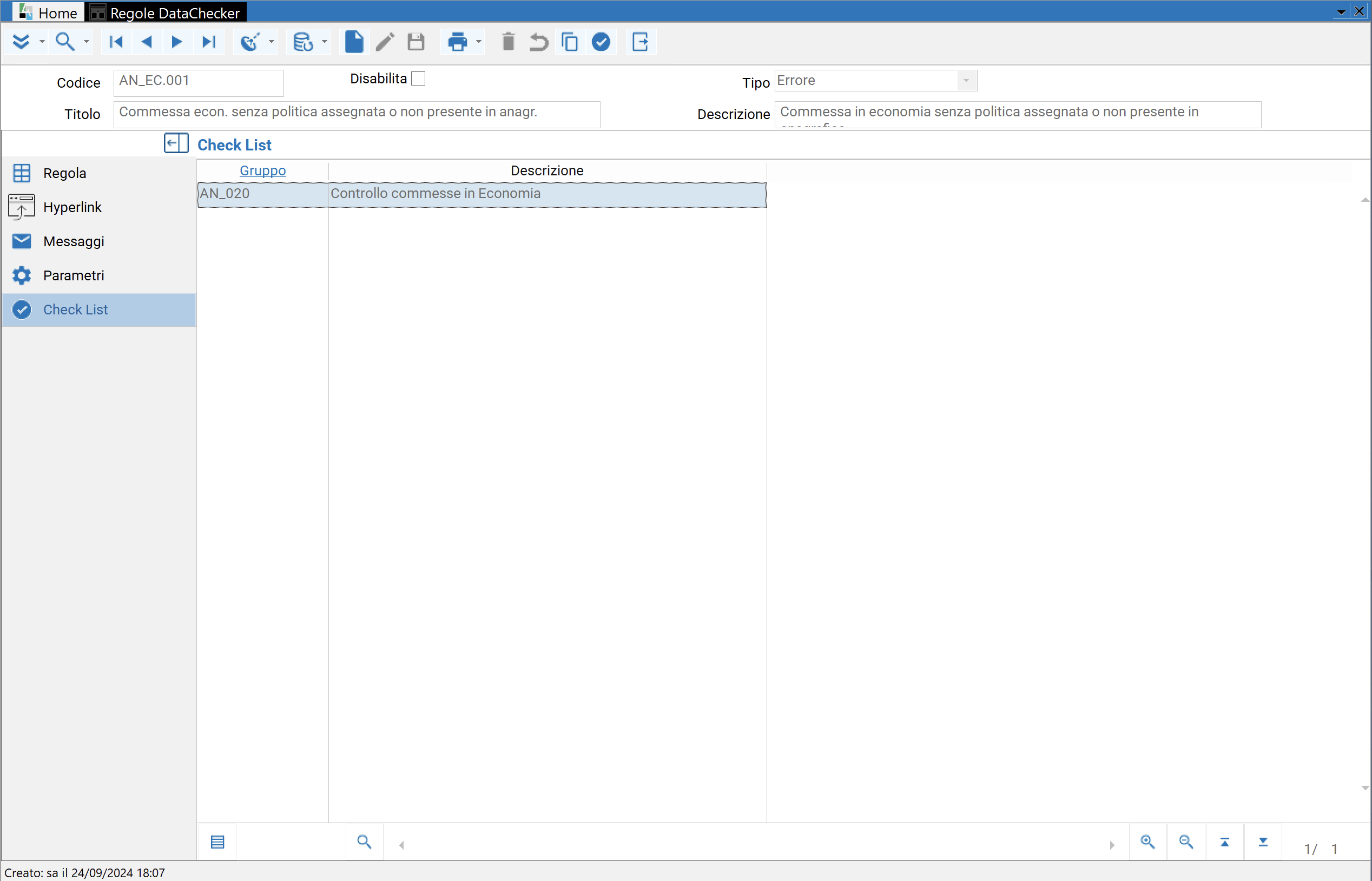
Task: Click the circular refresh-style toolbar icon
Action: coord(250,42)
